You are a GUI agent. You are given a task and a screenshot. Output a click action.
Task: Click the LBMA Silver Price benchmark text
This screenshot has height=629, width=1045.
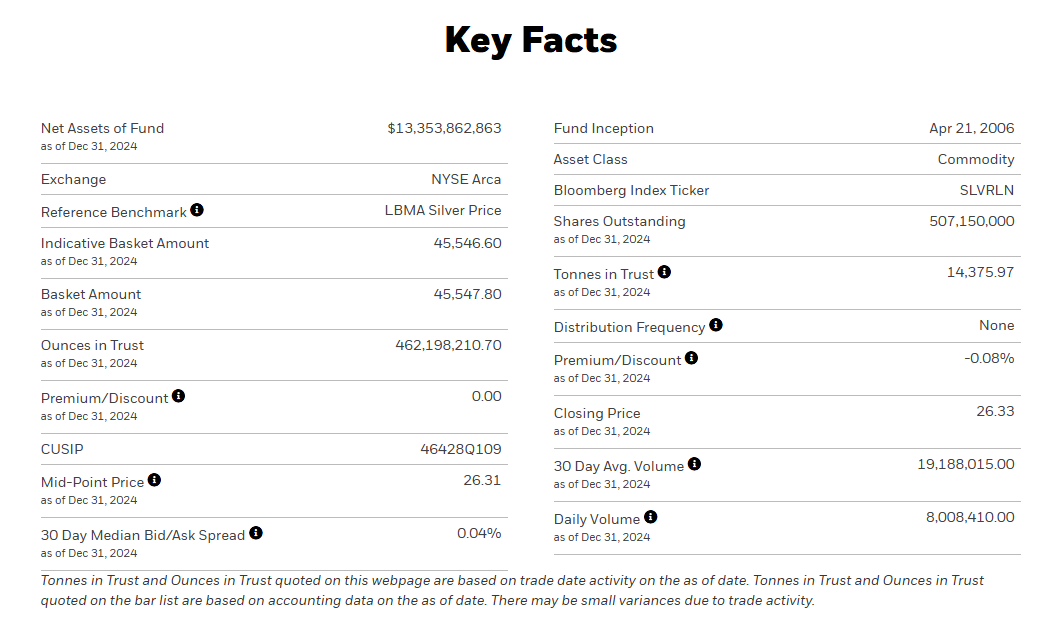point(443,210)
